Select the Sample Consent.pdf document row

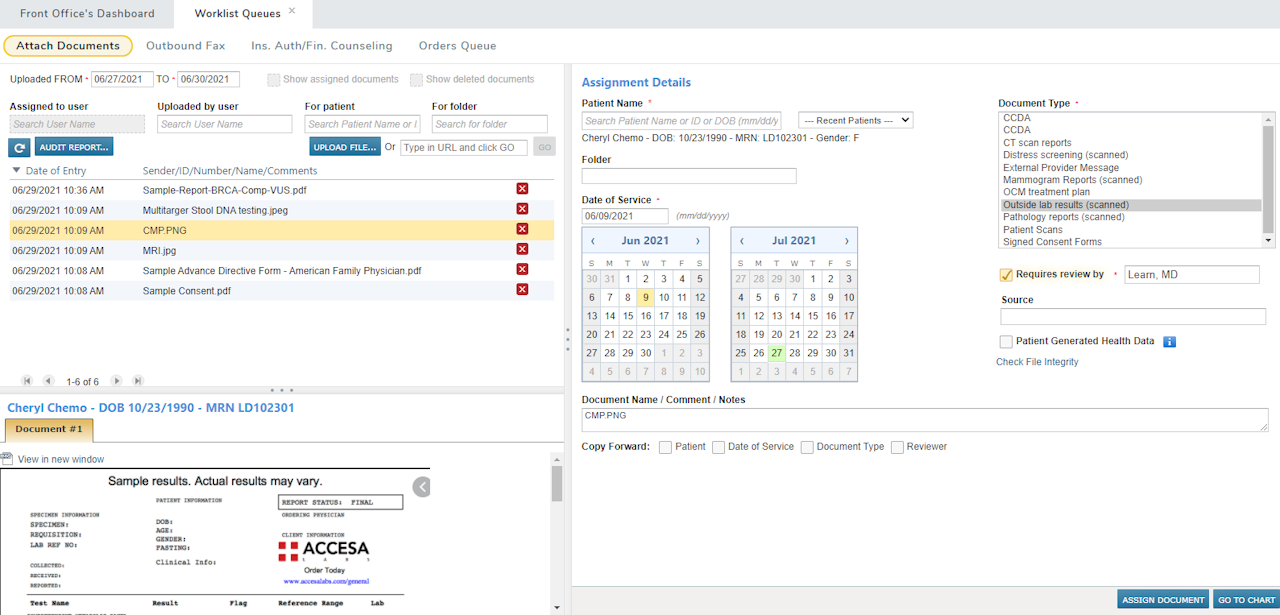281,290
